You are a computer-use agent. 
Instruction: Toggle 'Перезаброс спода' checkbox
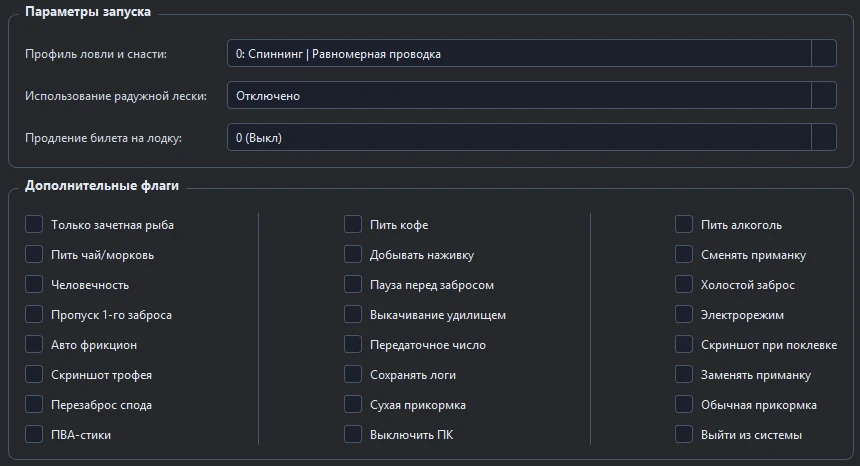(34, 404)
